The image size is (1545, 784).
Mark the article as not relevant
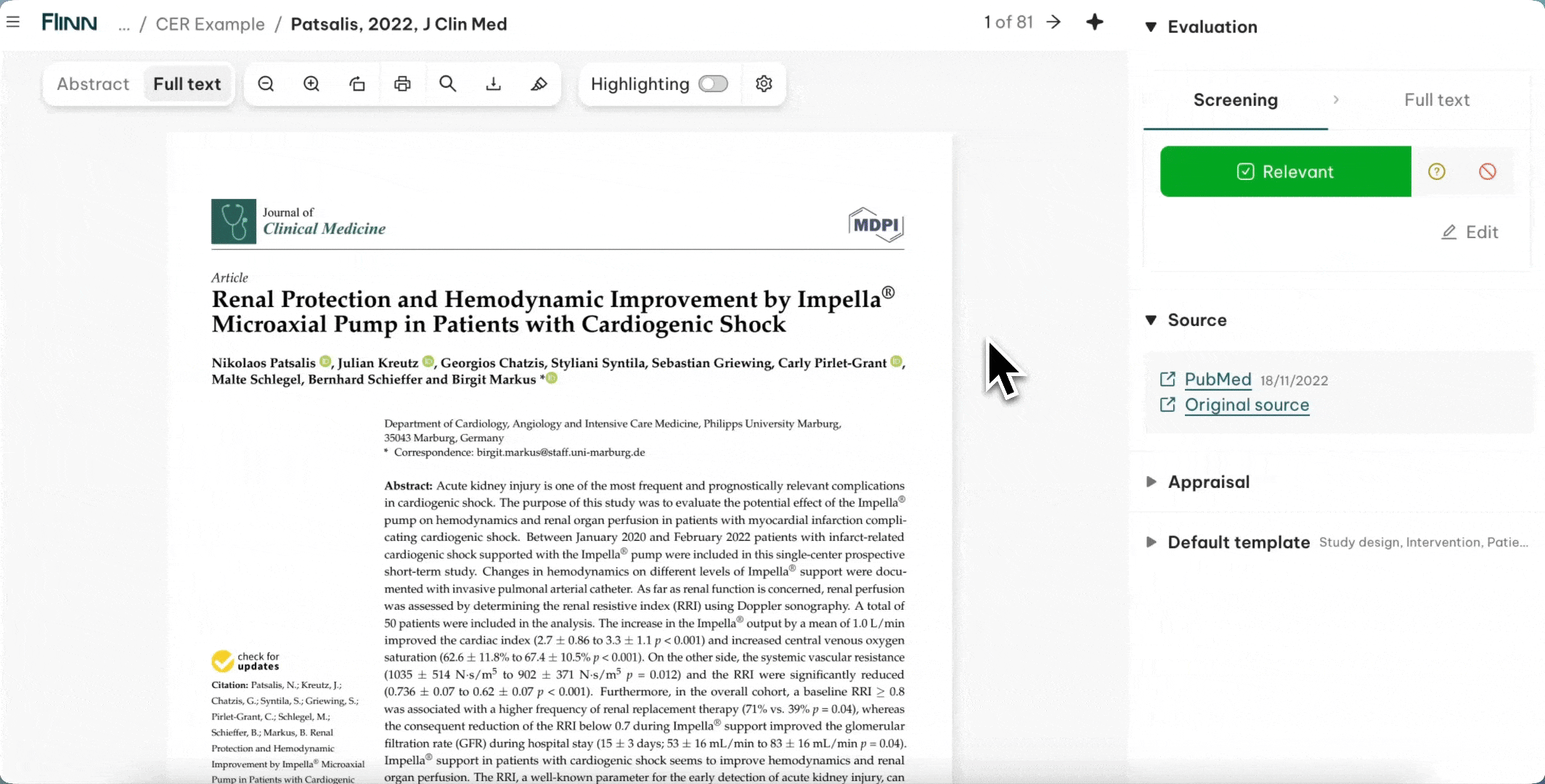[1488, 172]
